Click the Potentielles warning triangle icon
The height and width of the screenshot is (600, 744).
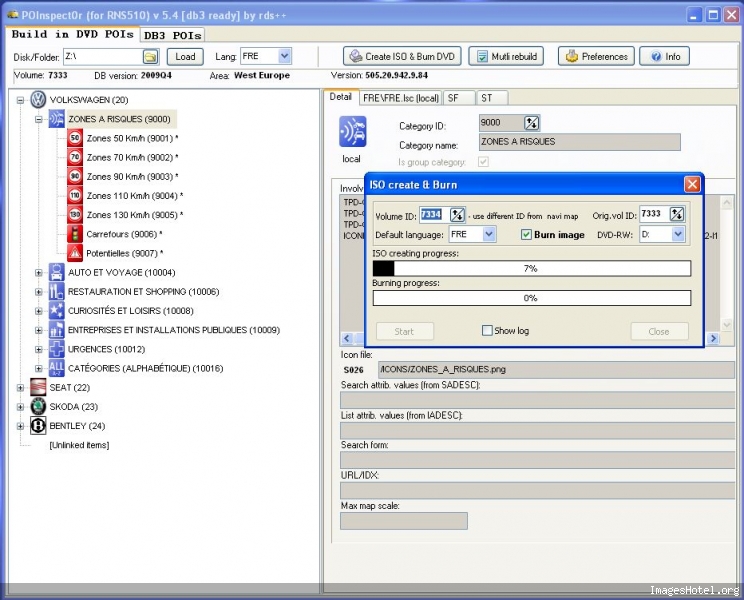[x=74, y=253]
